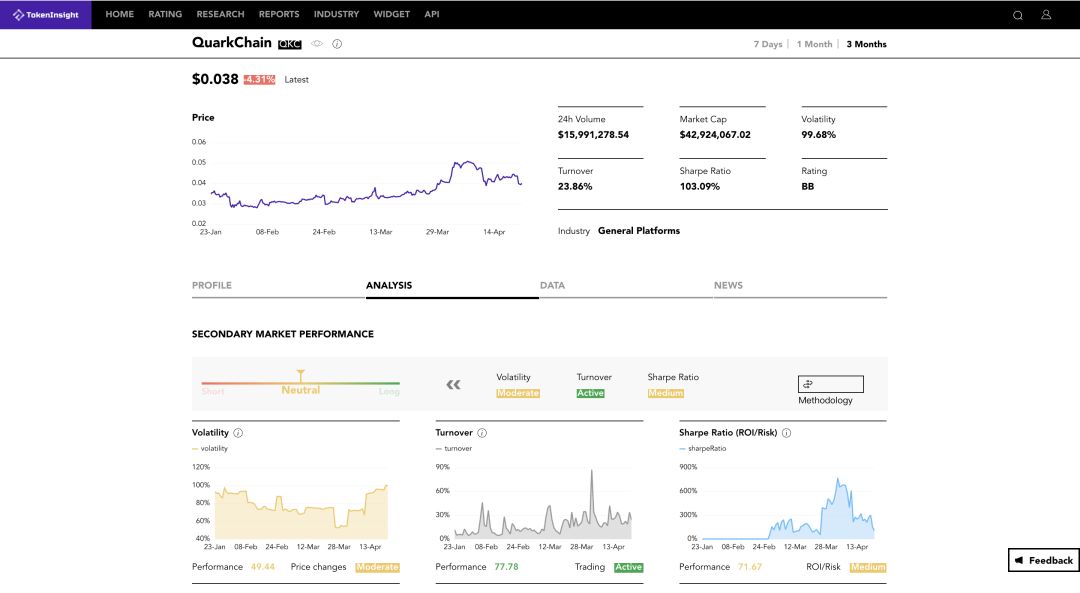Click info icon next to QKC badge
This screenshot has width=1080, height=593.
[x=337, y=43]
